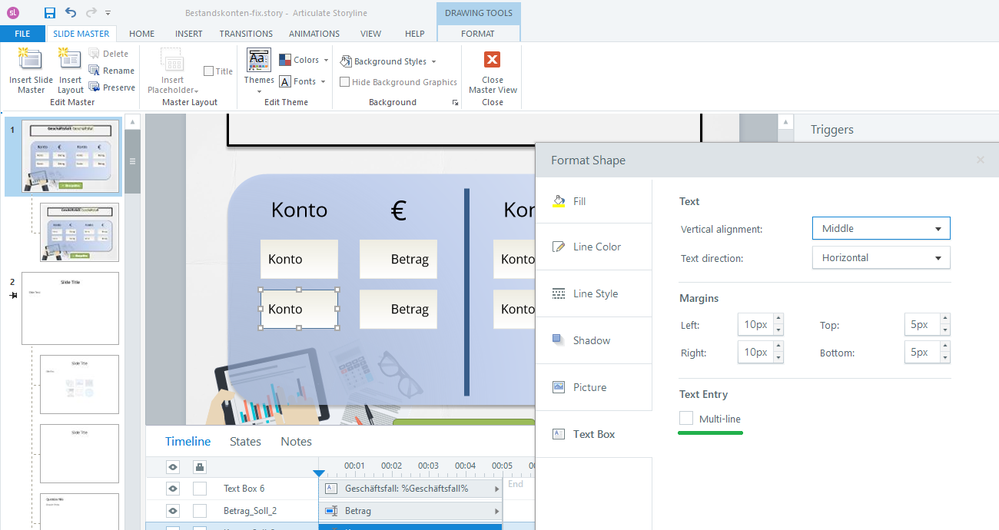The height and width of the screenshot is (530, 999).
Task: Click Rename in Edit Master group
Action: [111, 71]
